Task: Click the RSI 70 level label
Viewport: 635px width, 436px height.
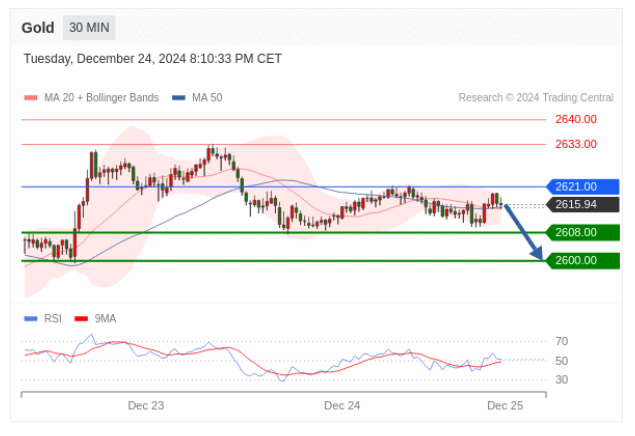Action: [x=562, y=341]
